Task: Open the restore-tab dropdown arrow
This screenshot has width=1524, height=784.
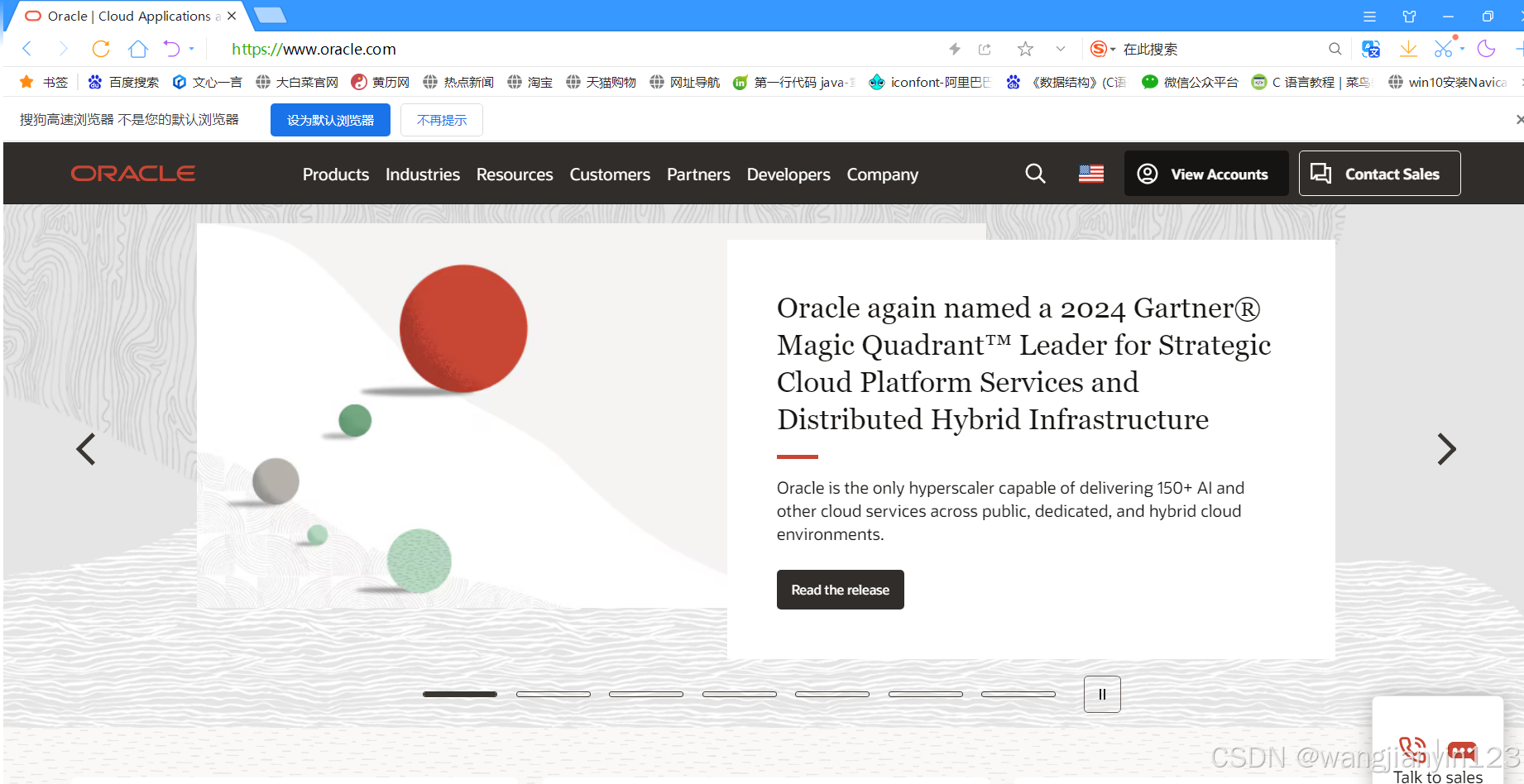Action: (x=192, y=49)
